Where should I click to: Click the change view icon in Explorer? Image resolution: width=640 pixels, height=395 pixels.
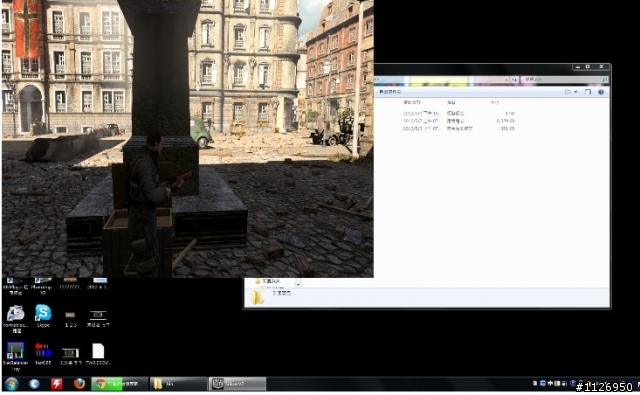tap(568, 92)
